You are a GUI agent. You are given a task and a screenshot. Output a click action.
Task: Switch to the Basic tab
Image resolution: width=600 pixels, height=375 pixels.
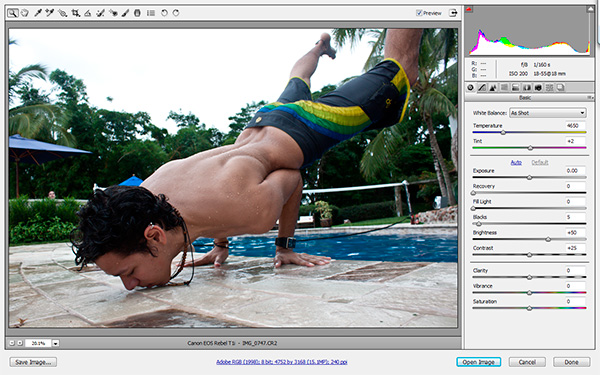tap(470, 88)
